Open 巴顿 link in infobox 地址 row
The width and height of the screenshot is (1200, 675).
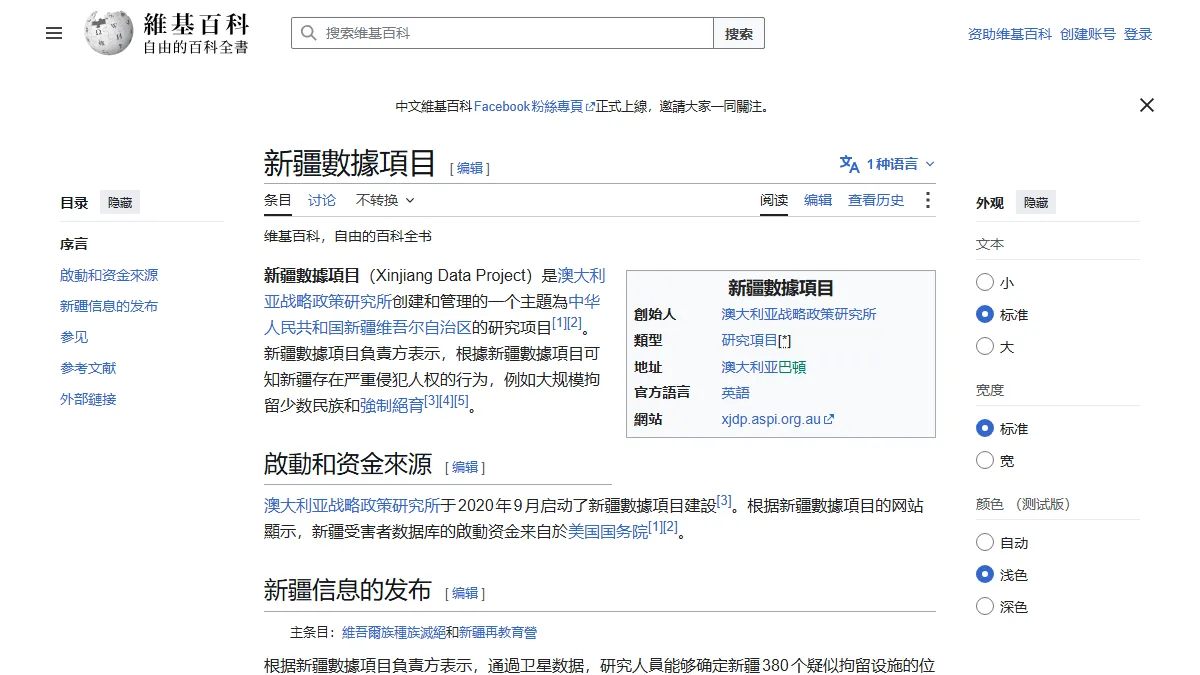pyautogui.click(x=792, y=367)
